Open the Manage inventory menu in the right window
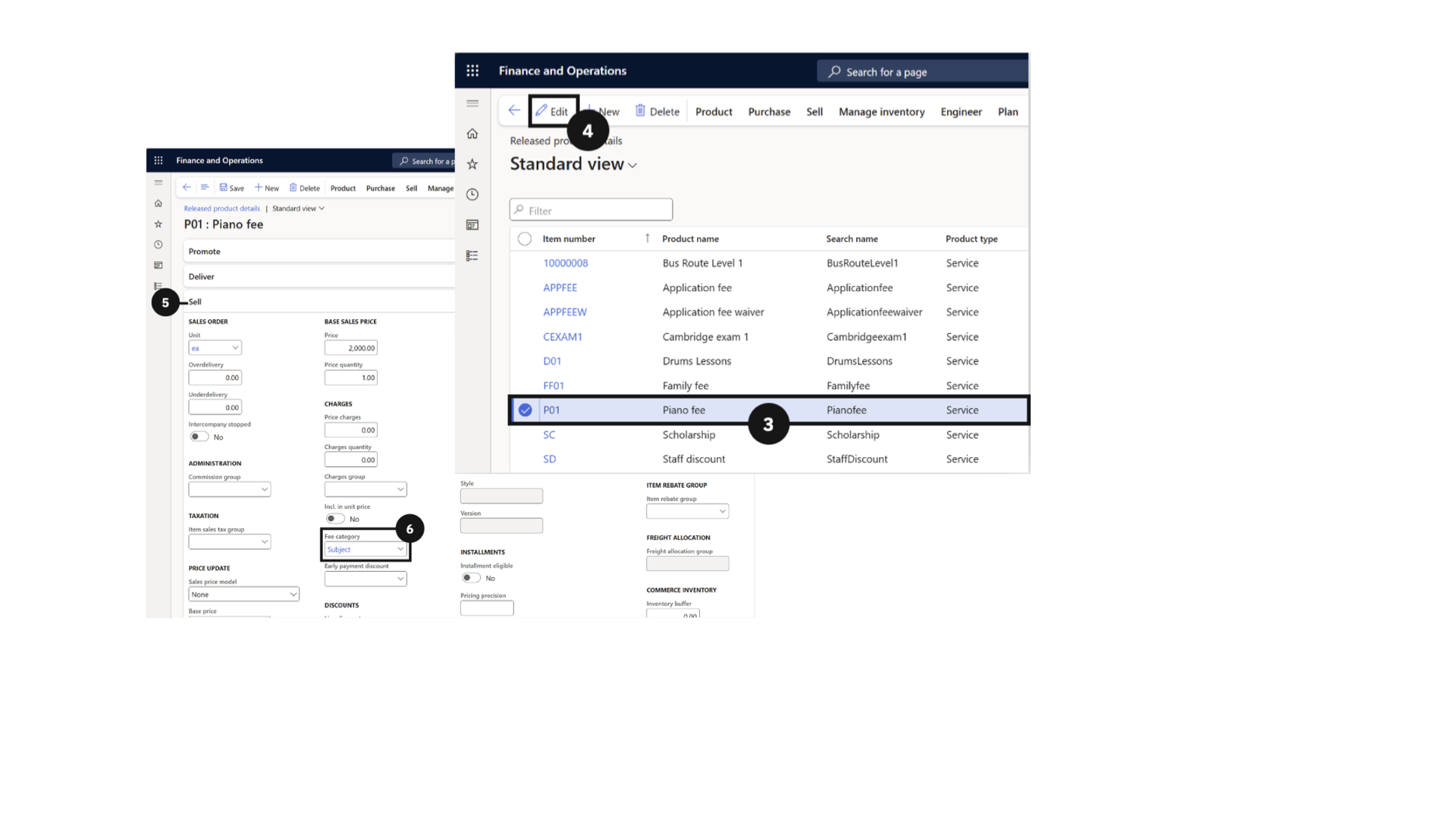This screenshot has height=819, width=1456. 881,111
